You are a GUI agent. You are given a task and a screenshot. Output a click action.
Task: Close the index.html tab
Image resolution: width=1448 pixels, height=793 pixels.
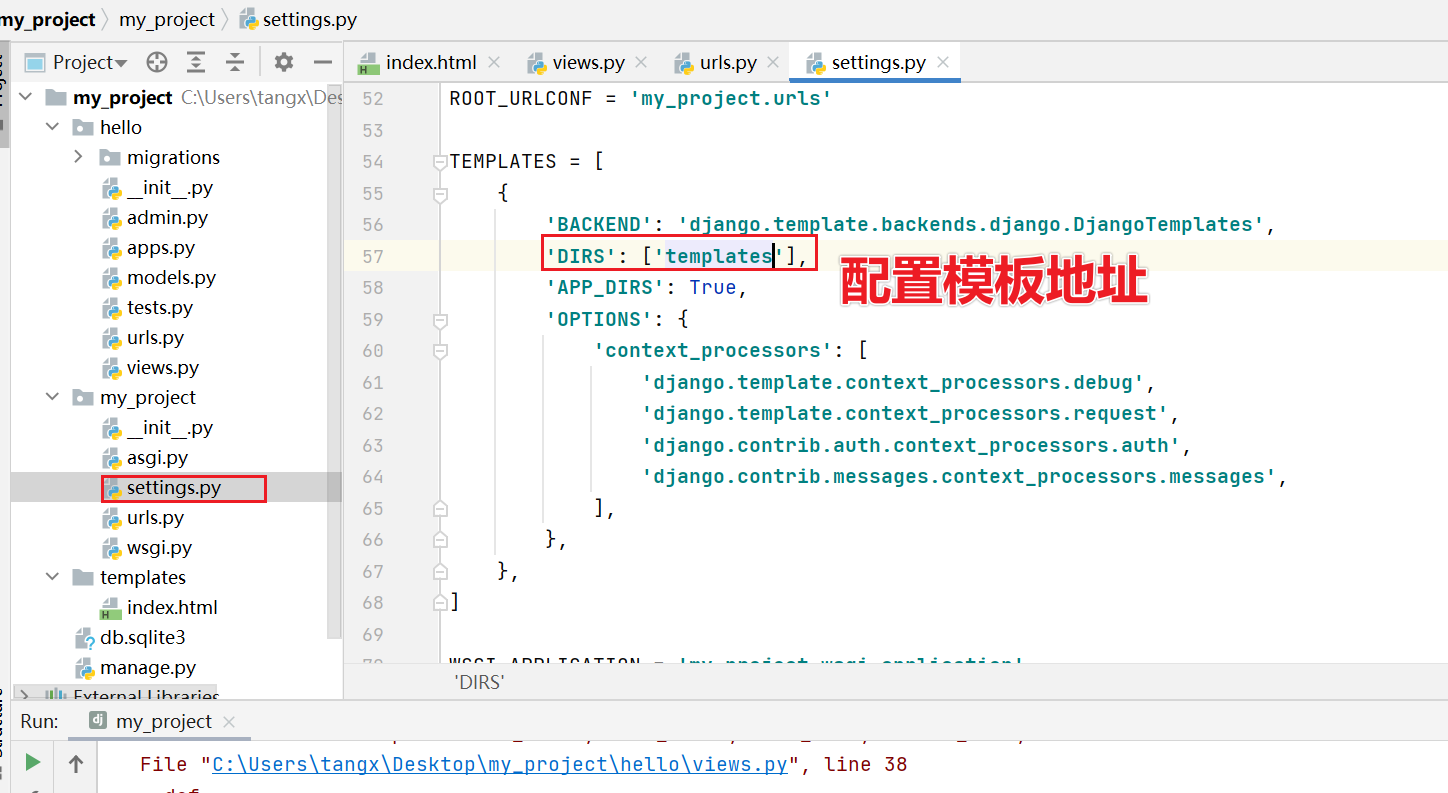click(x=493, y=62)
